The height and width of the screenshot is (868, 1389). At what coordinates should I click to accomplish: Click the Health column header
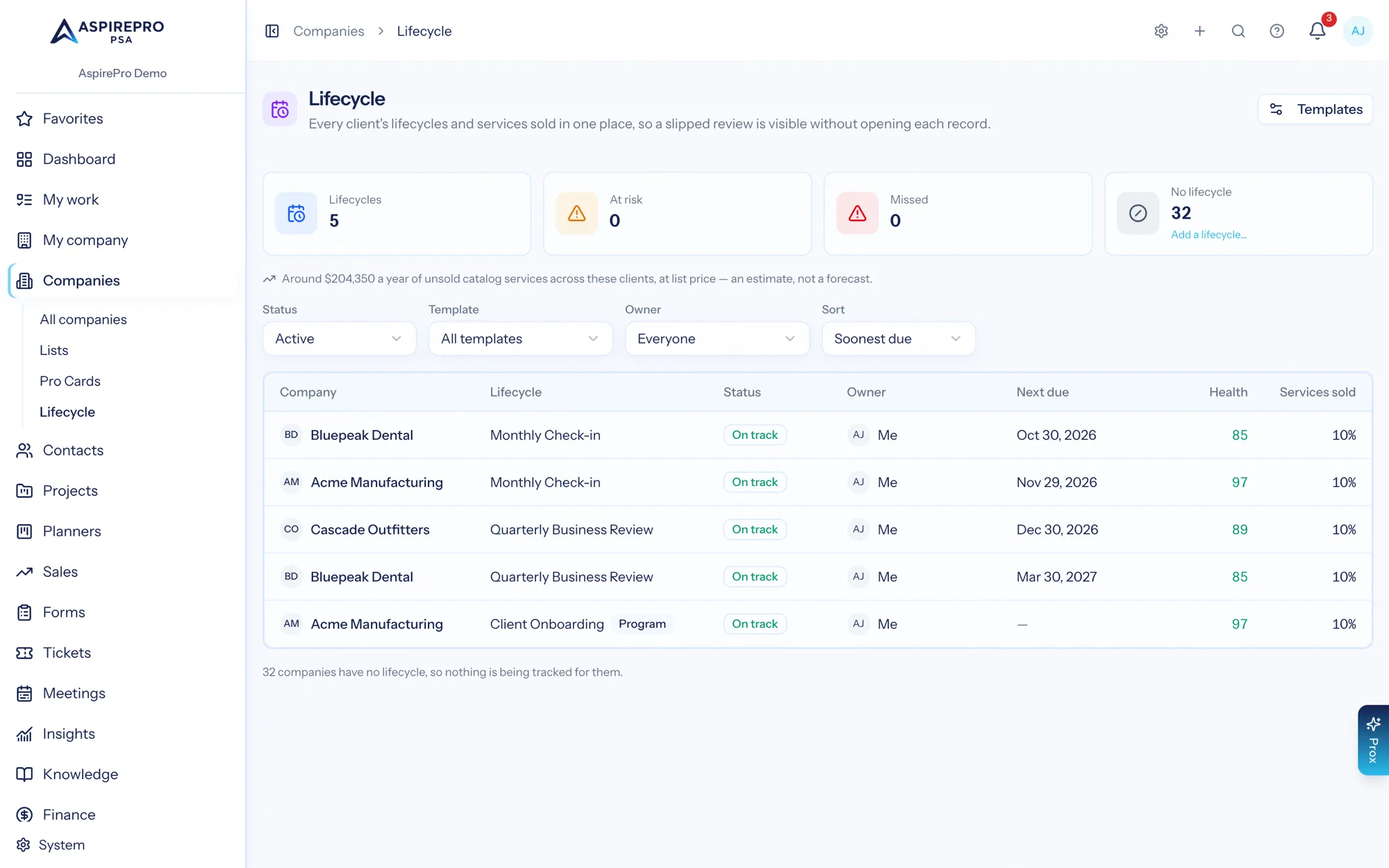(1228, 392)
